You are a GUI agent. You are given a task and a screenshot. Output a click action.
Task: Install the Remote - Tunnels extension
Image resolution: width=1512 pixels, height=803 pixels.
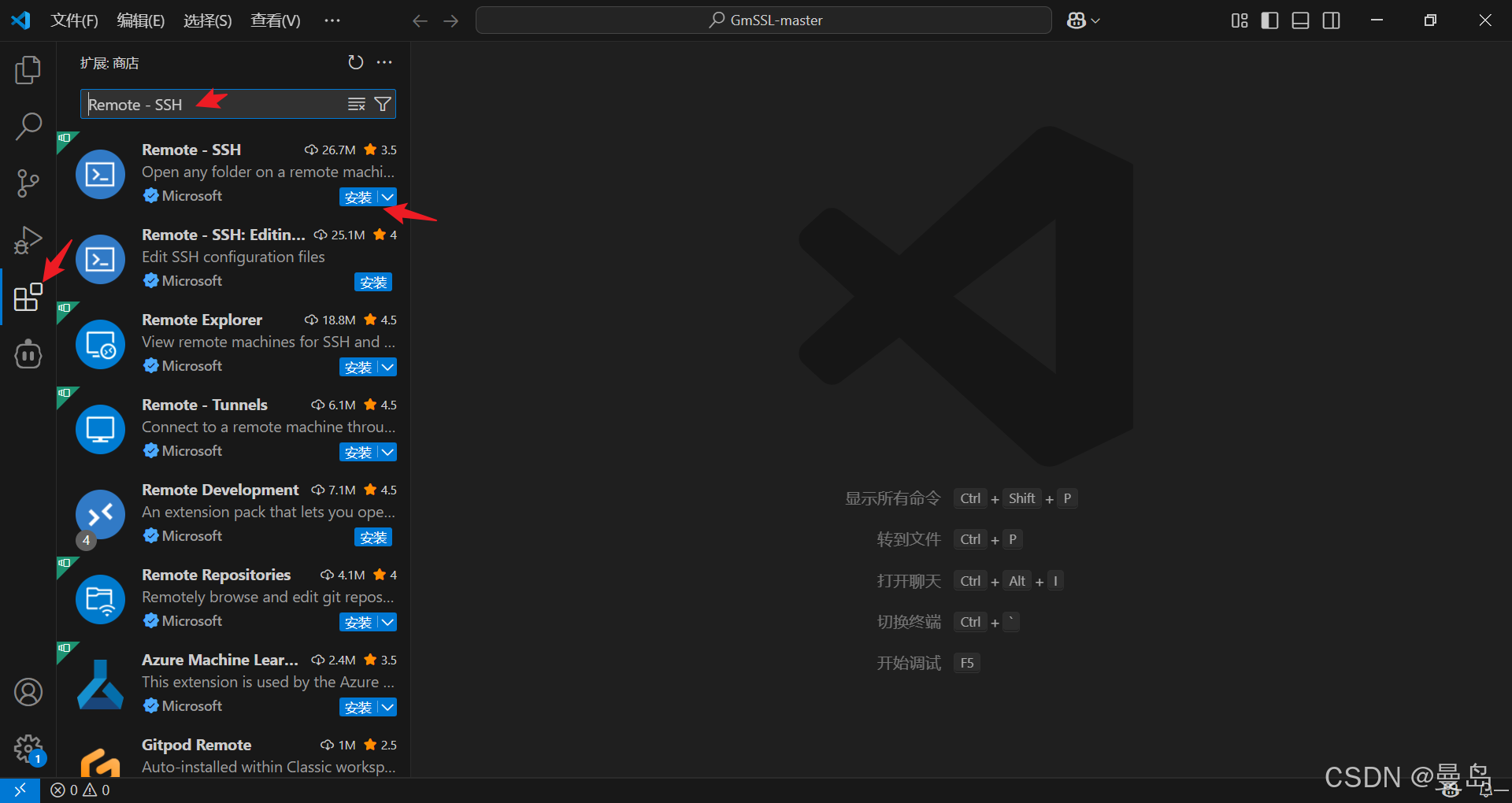358,452
